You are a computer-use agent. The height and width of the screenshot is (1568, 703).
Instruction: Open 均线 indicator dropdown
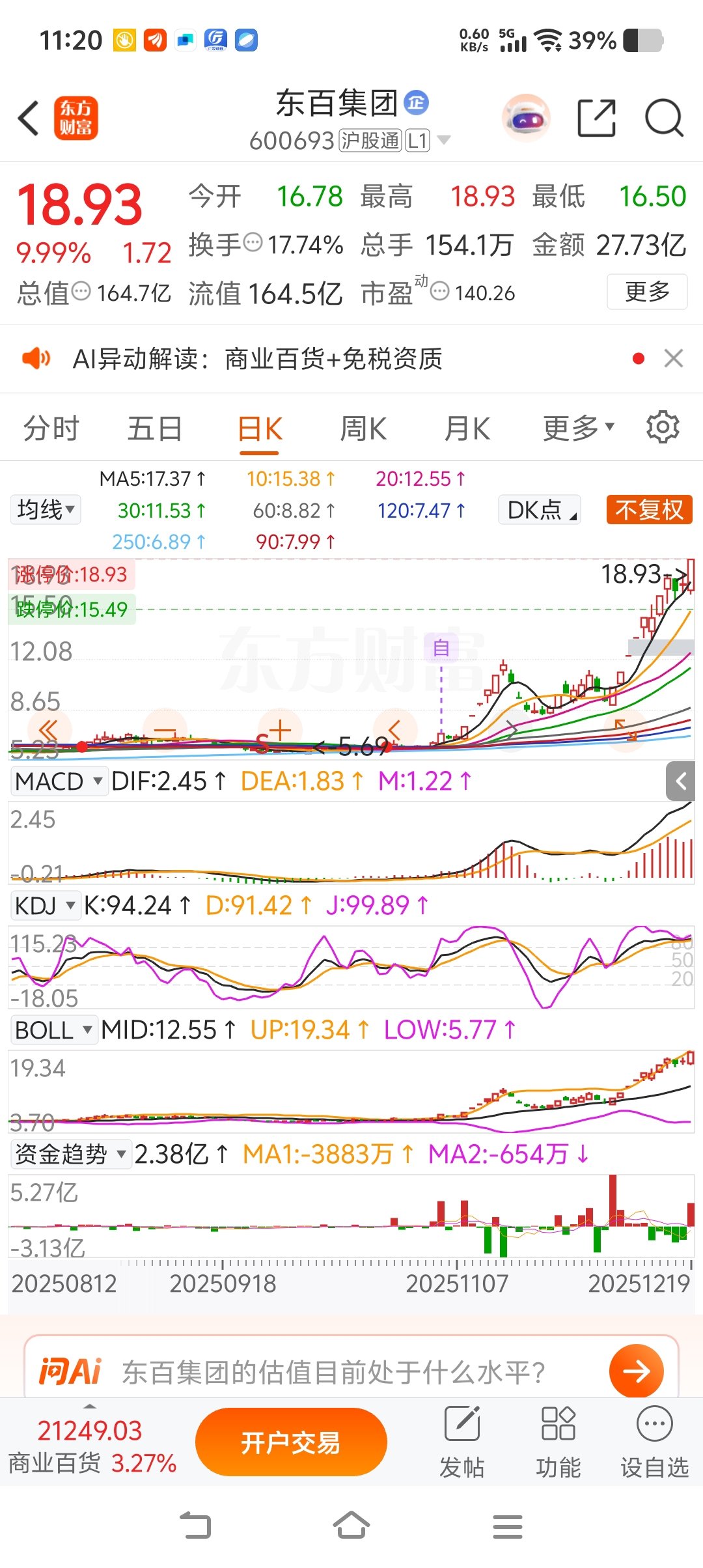coord(46,509)
